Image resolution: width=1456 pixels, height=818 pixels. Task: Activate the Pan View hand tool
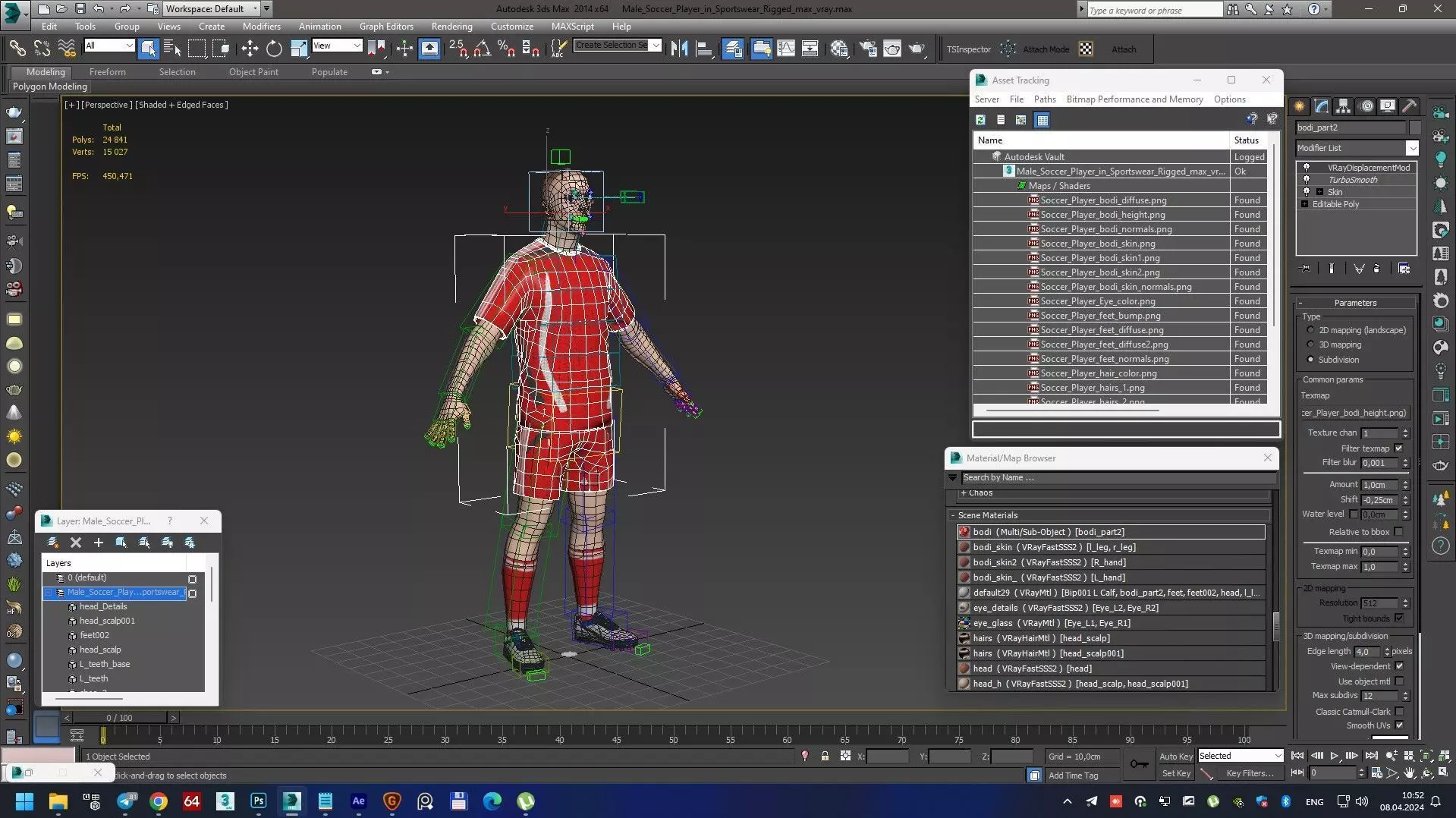click(1409, 773)
